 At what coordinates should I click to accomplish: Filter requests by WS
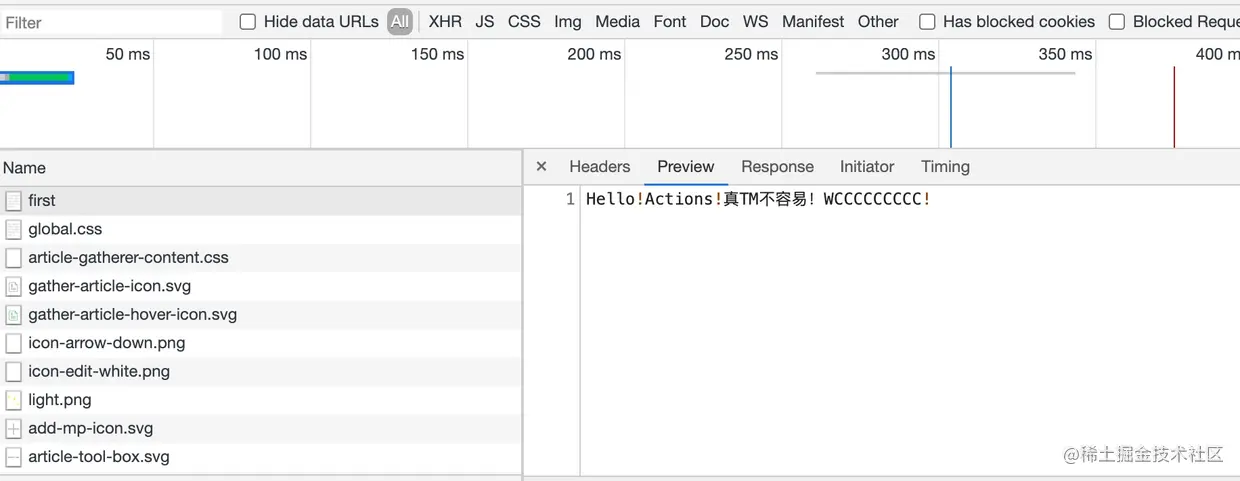[756, 22]
